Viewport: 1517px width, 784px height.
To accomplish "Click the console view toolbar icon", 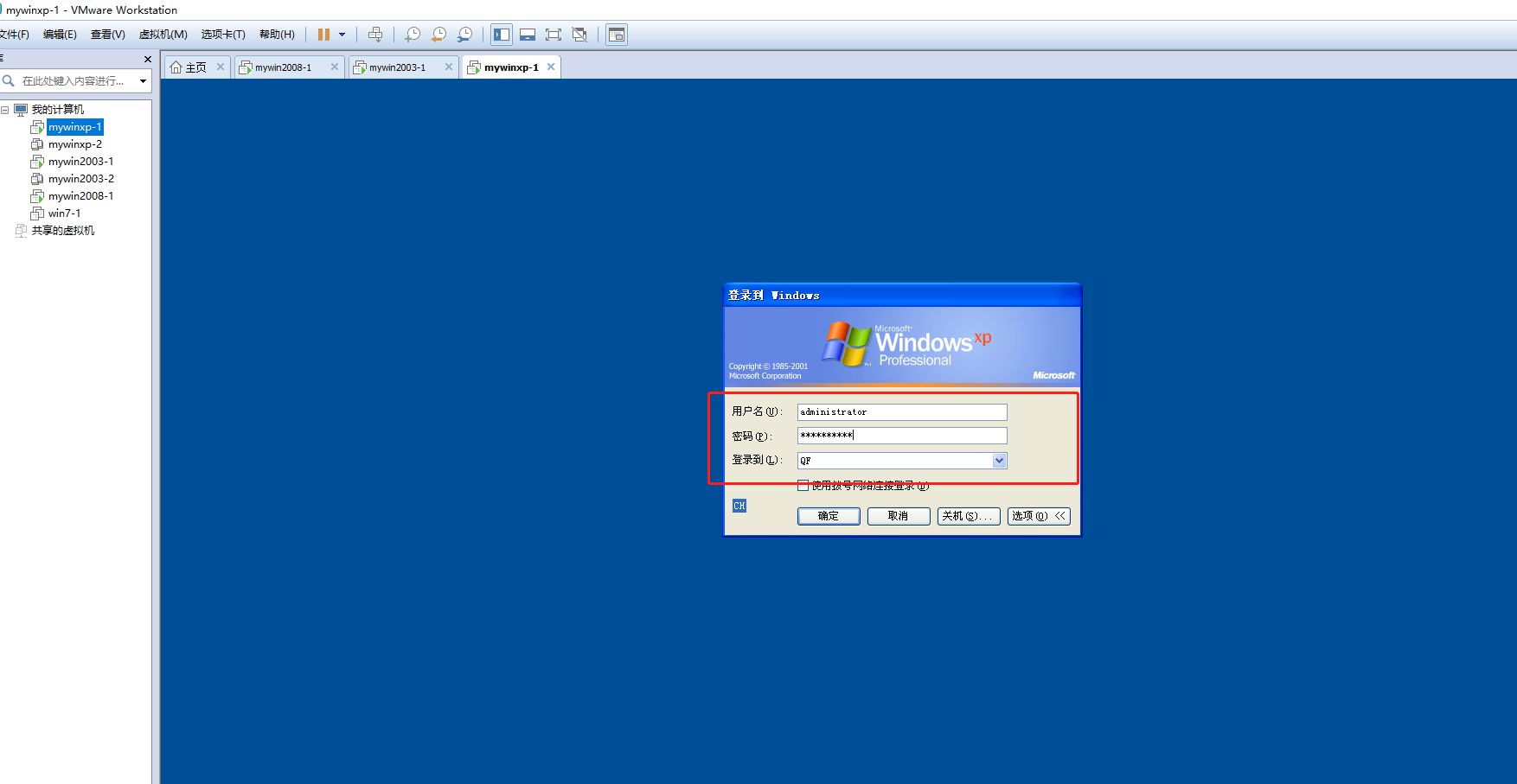I will [617, 35].
